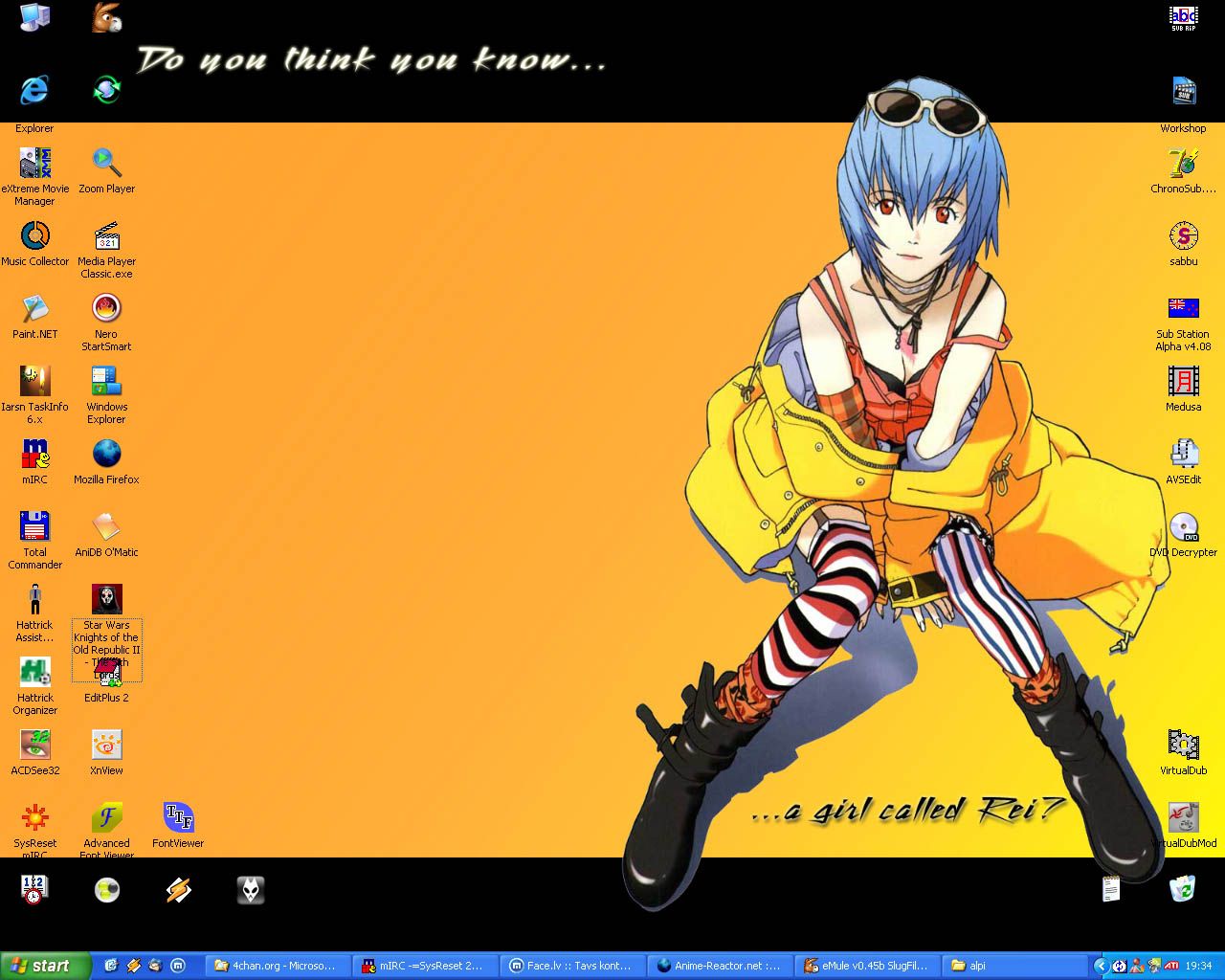Open the text document icon beside Recycle Bin
The width and height of the screenshot is (1225, 980).
(x=1111, y=889)
